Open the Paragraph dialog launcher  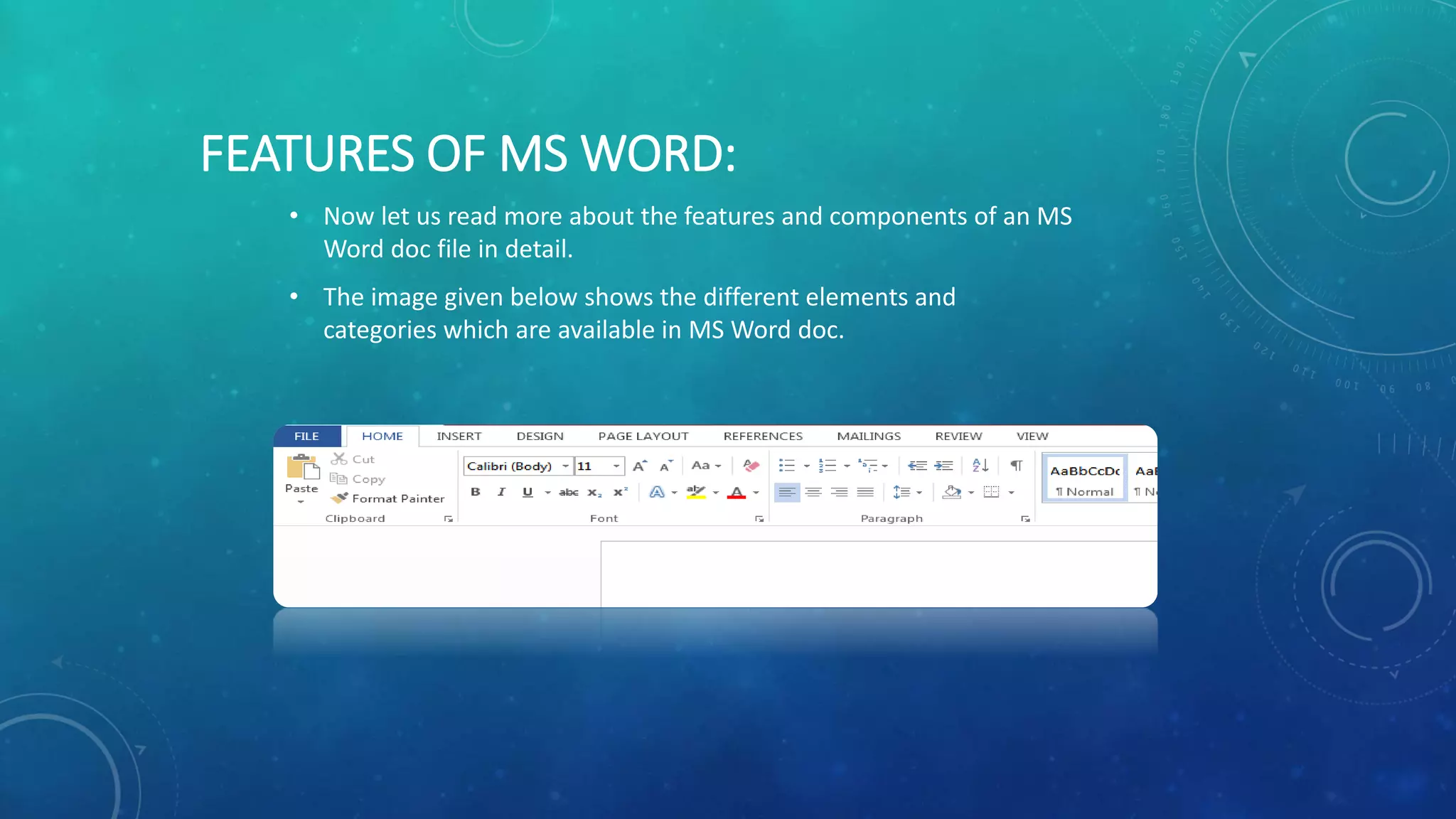(1025, 519)
